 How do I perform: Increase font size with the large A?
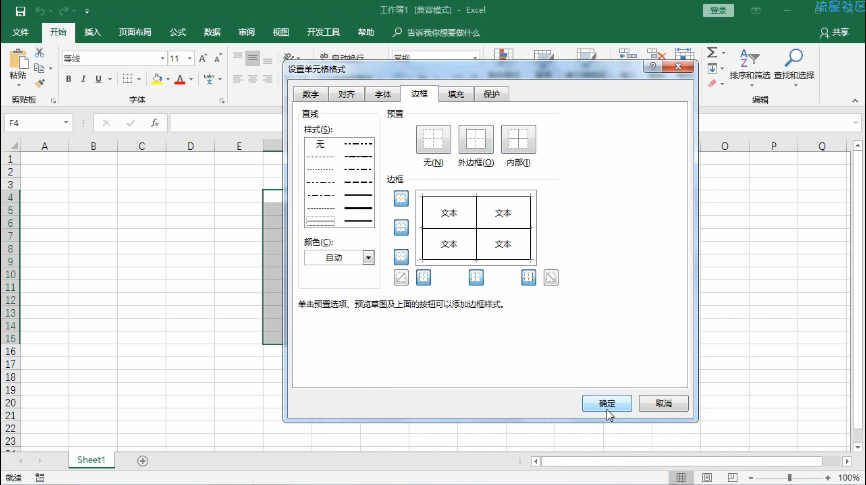pos(203,58)
